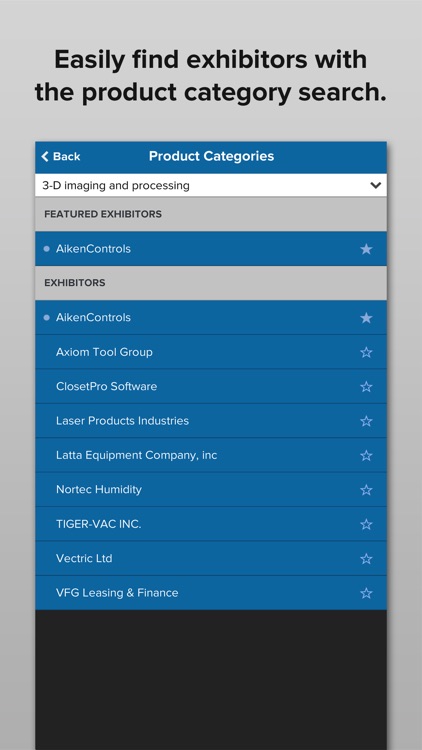
Task: Favorite Axiom Tool Group with star
Action: [x=366, y=352]
